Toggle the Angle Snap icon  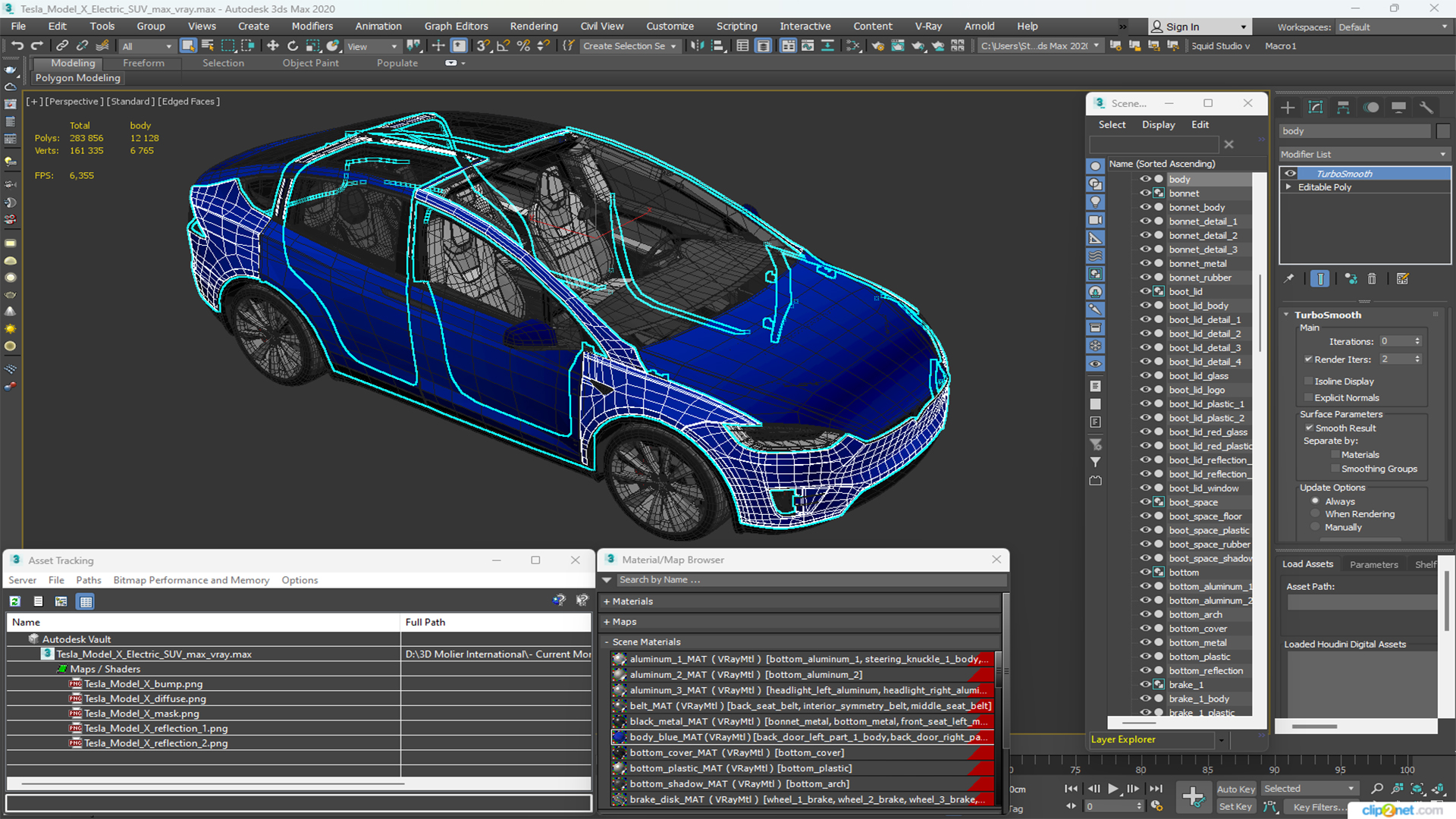(x=503, y=46)
